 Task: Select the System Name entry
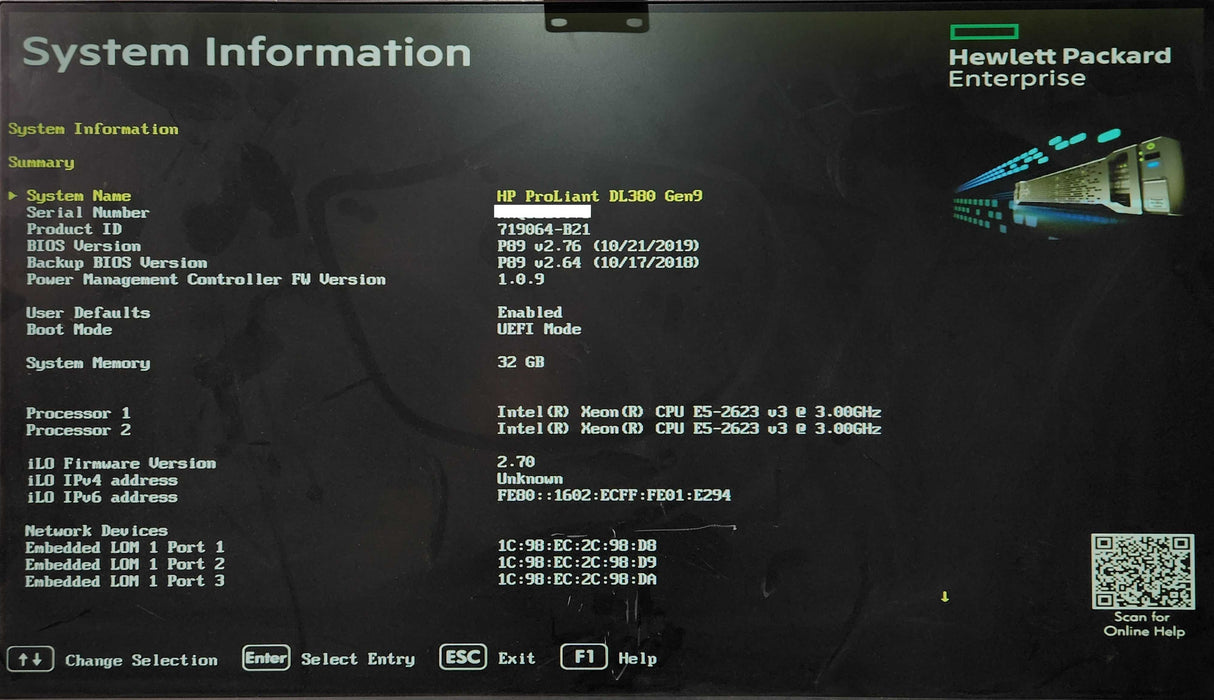78,196
